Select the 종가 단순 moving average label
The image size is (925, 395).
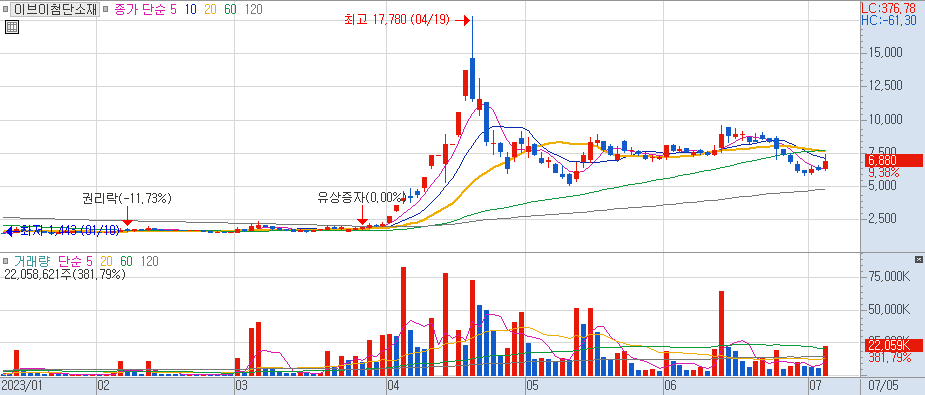pos(139,9)
